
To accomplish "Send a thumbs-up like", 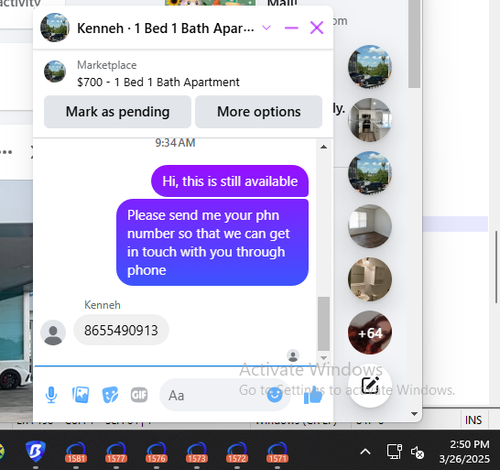I will pyautogui.click(x=313, y=396).
